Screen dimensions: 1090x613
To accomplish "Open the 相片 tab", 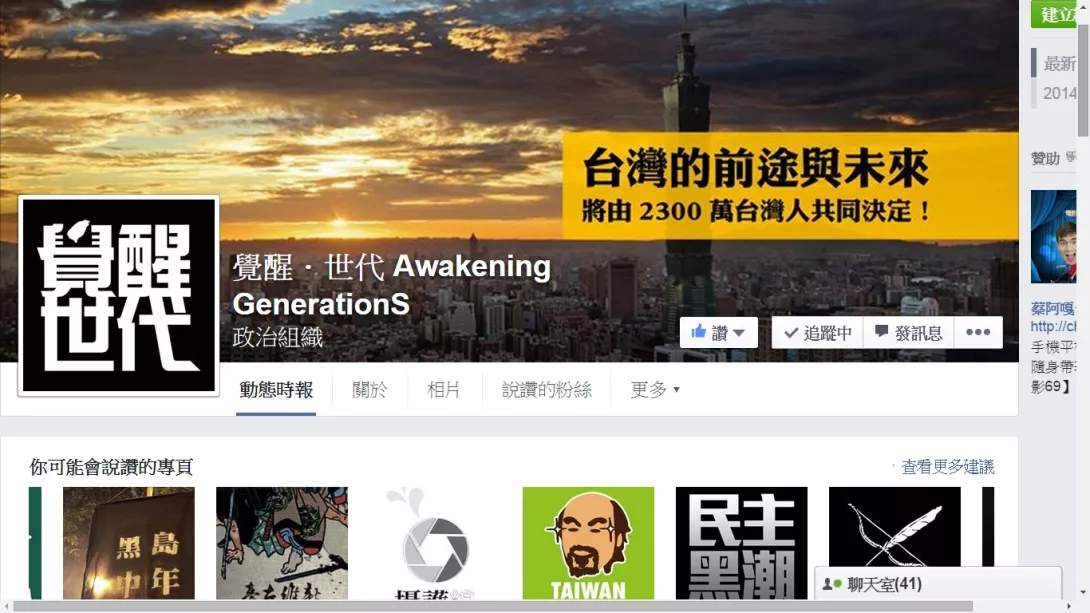I will click(444, 390).
